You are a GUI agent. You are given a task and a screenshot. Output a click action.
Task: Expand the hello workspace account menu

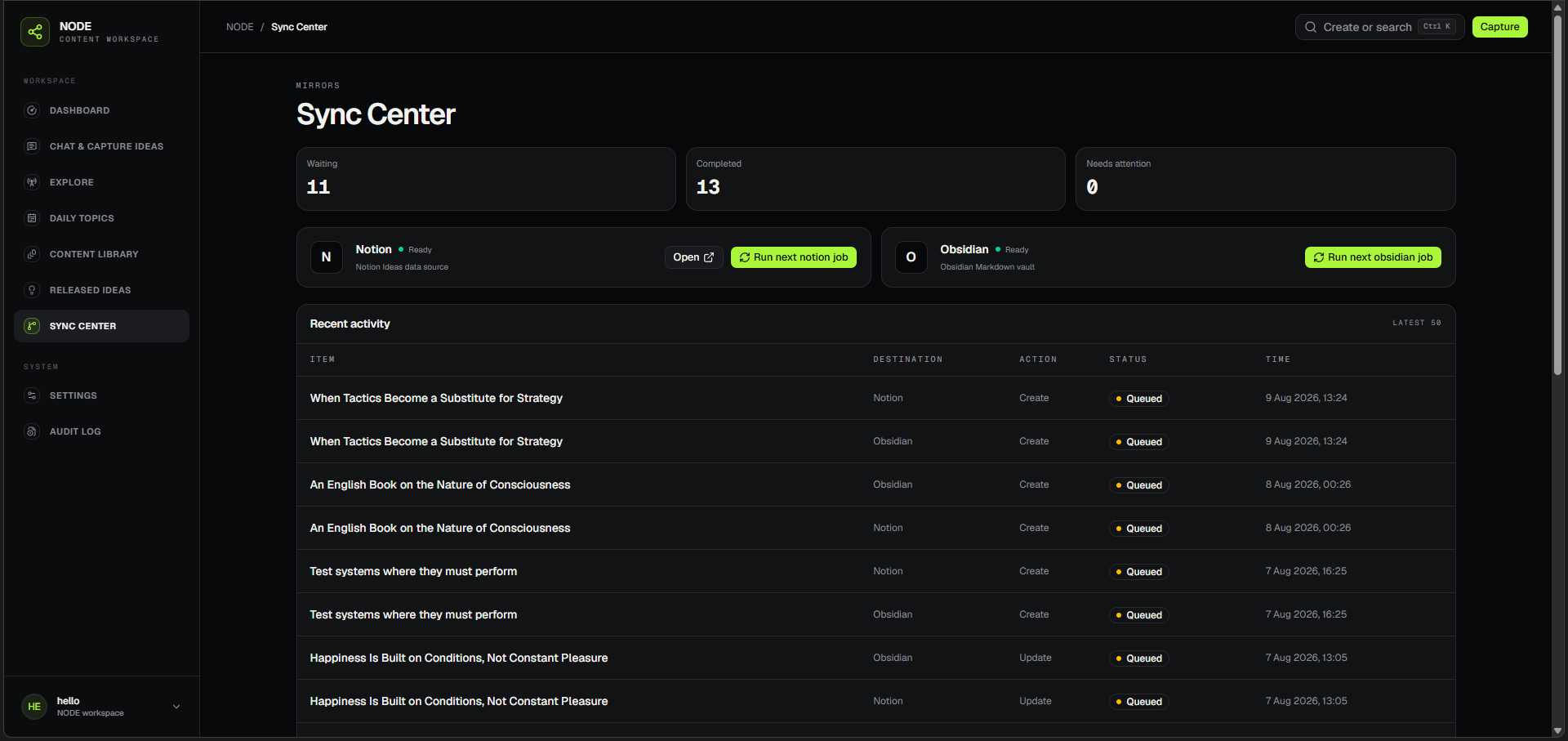click(176, 707)
